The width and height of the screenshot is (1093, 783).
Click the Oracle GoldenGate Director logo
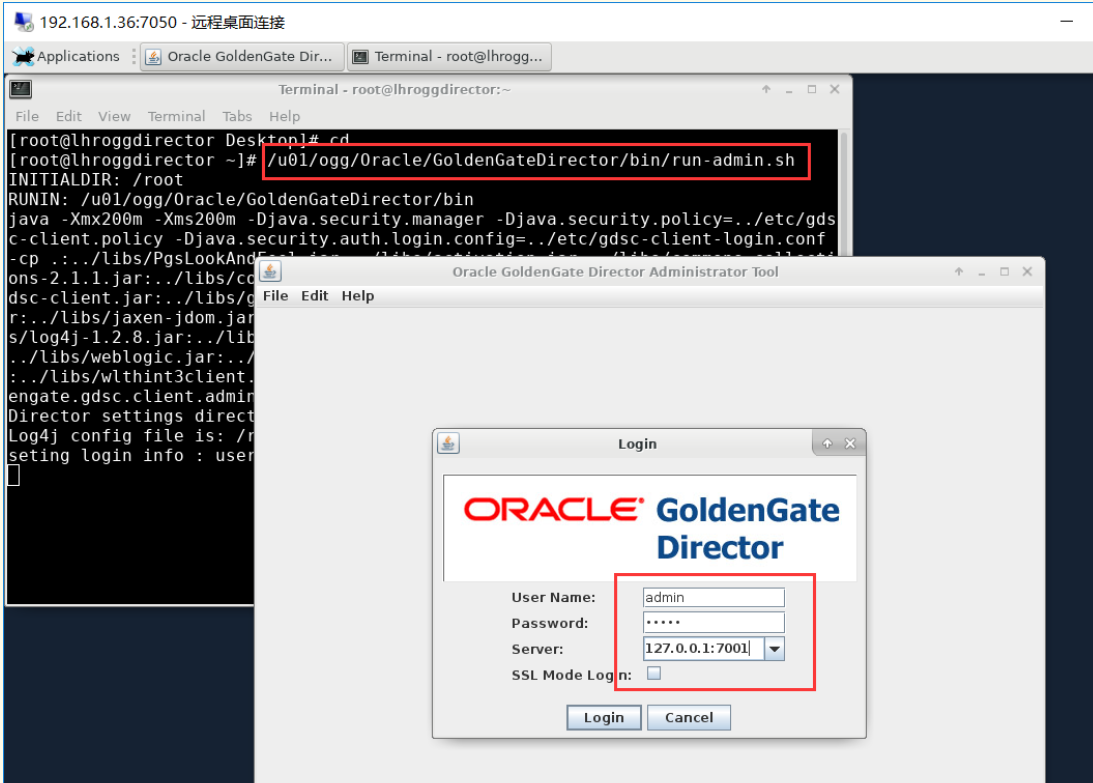pyautogui.click(x=650, y=528)
